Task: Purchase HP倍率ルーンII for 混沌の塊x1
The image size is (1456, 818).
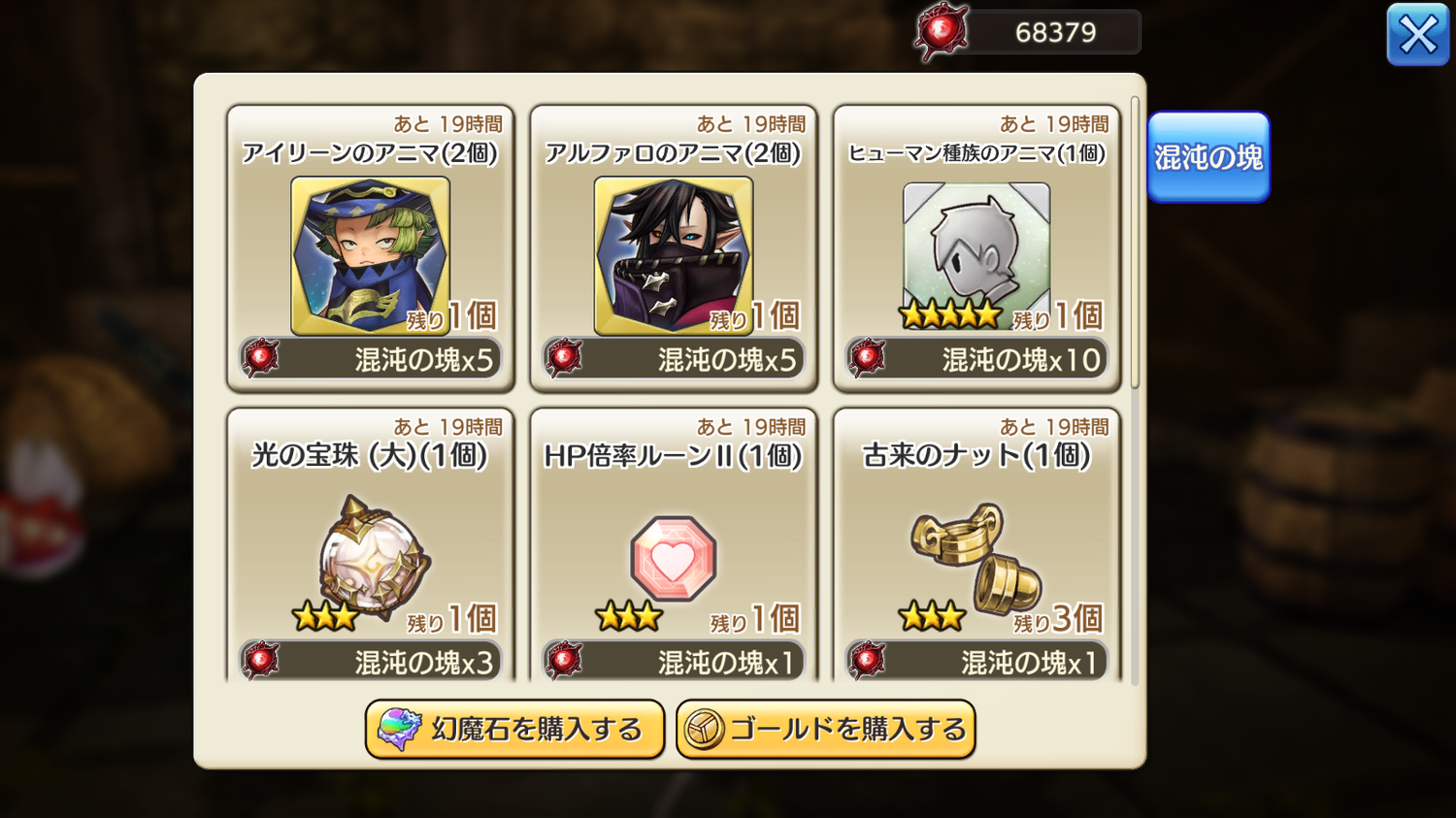Action: click(x=674, y=661)
